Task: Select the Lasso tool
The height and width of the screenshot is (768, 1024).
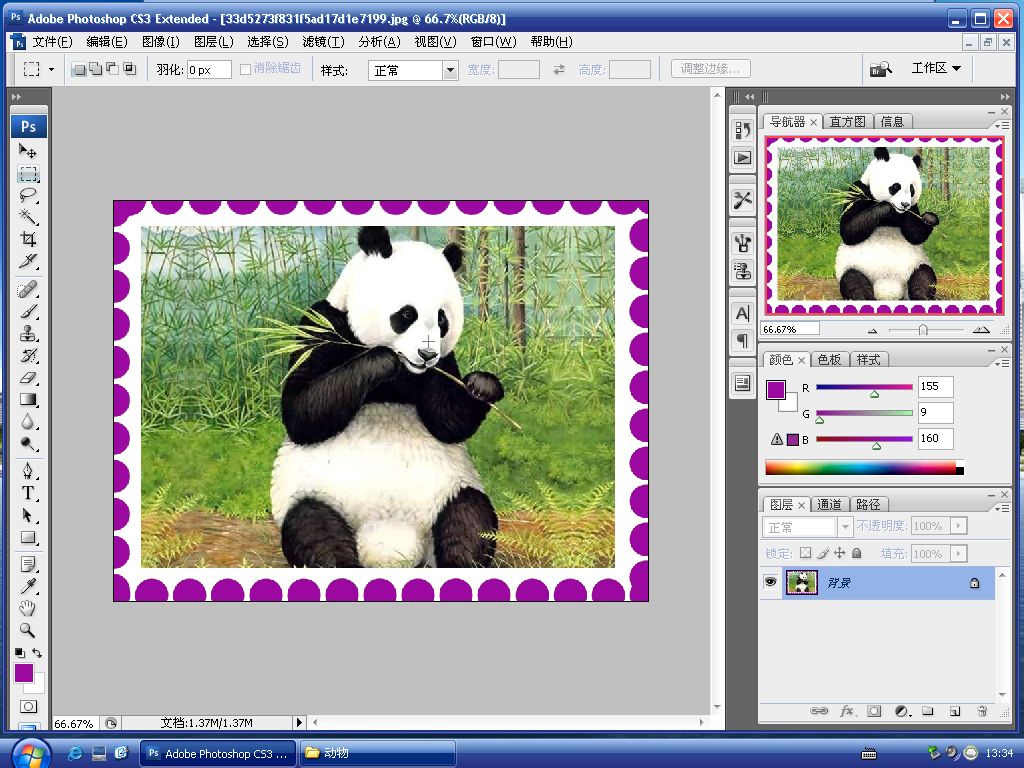Action: 27,193
